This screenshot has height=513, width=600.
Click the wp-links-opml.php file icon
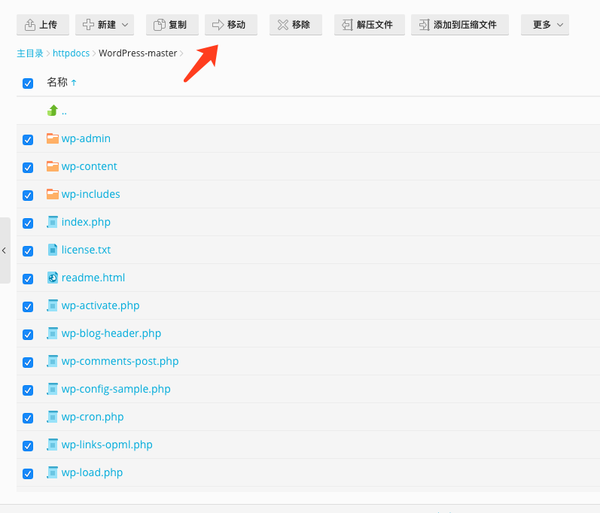tap(52, 445)
